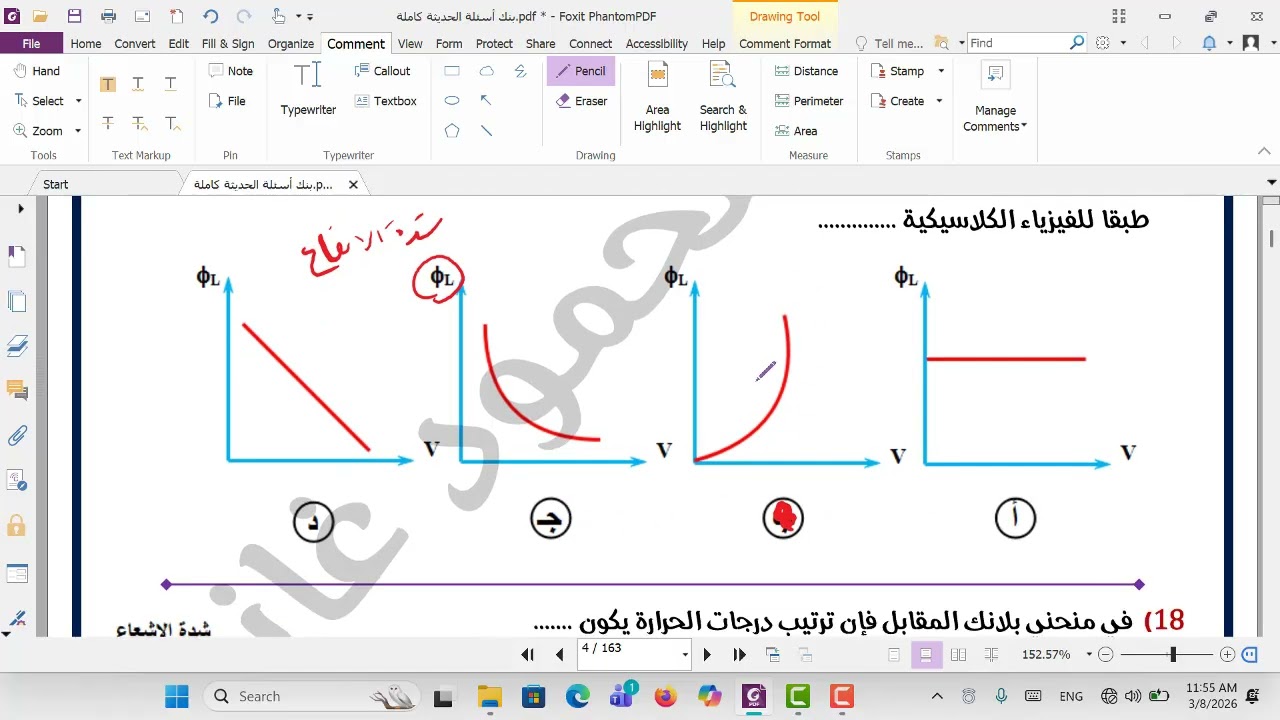Select the Squiggly underline markup tool

pyautogui.click(x=139, y=84)
